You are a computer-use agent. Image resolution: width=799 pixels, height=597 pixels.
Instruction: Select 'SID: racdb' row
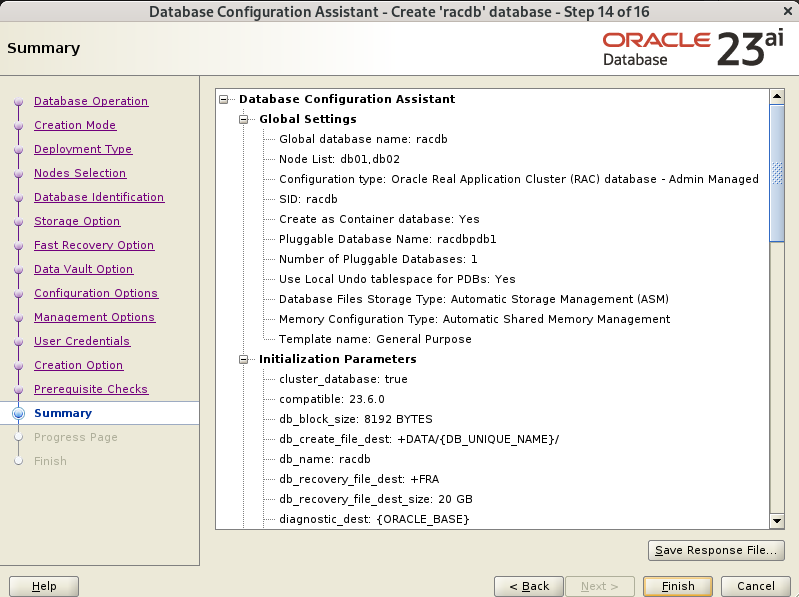tap(308, 199)
